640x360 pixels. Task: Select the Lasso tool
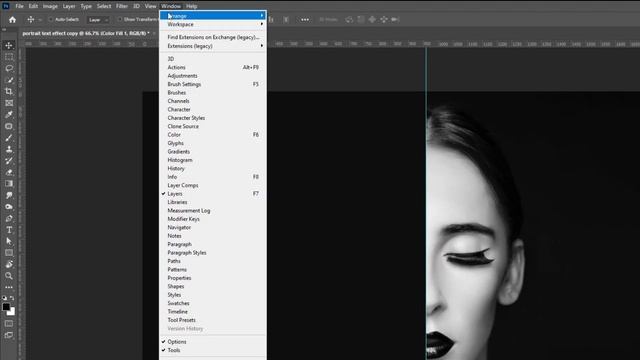coord(9,68)
